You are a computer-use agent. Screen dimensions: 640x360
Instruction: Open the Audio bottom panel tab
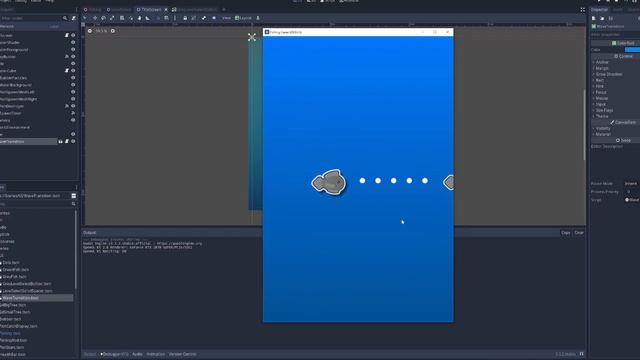coord(138,354)
